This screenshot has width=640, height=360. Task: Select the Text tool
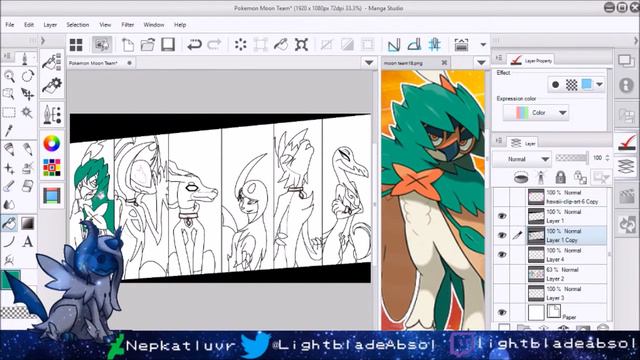(27, 242)
